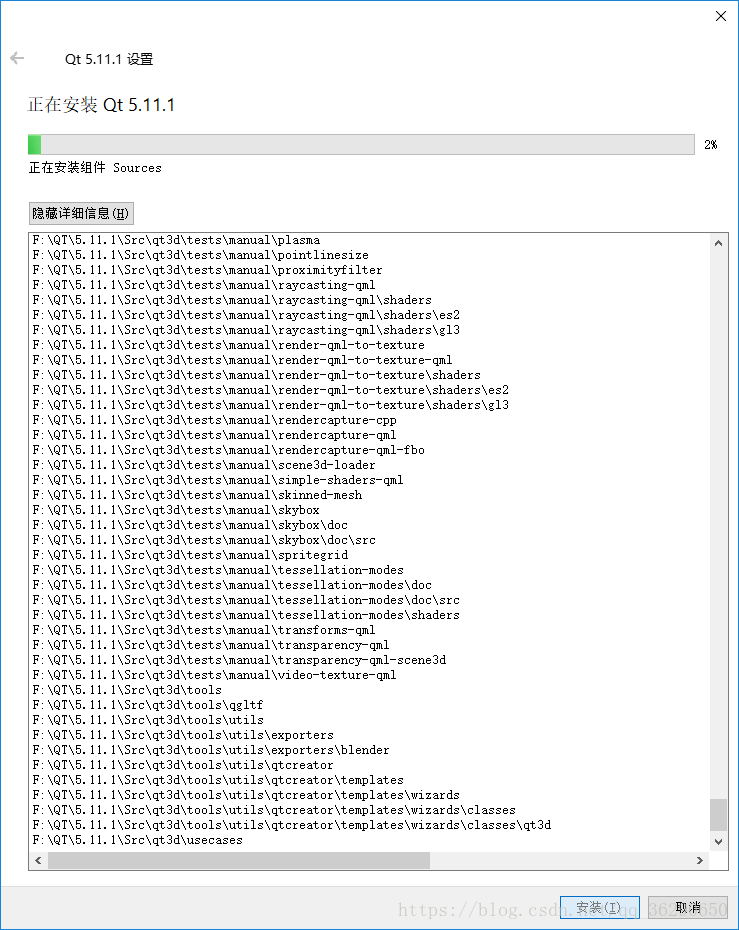Image resolution: width=739 pixels, height=930 pixels.
Task: Select log line ending with manual\proximityfilter
Action: (208, 270)
